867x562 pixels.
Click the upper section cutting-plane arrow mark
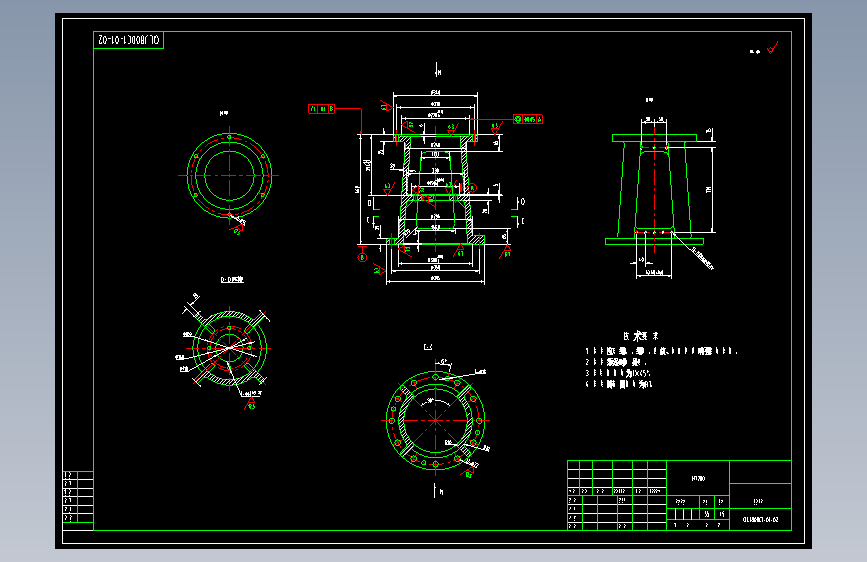coord(437,70)
